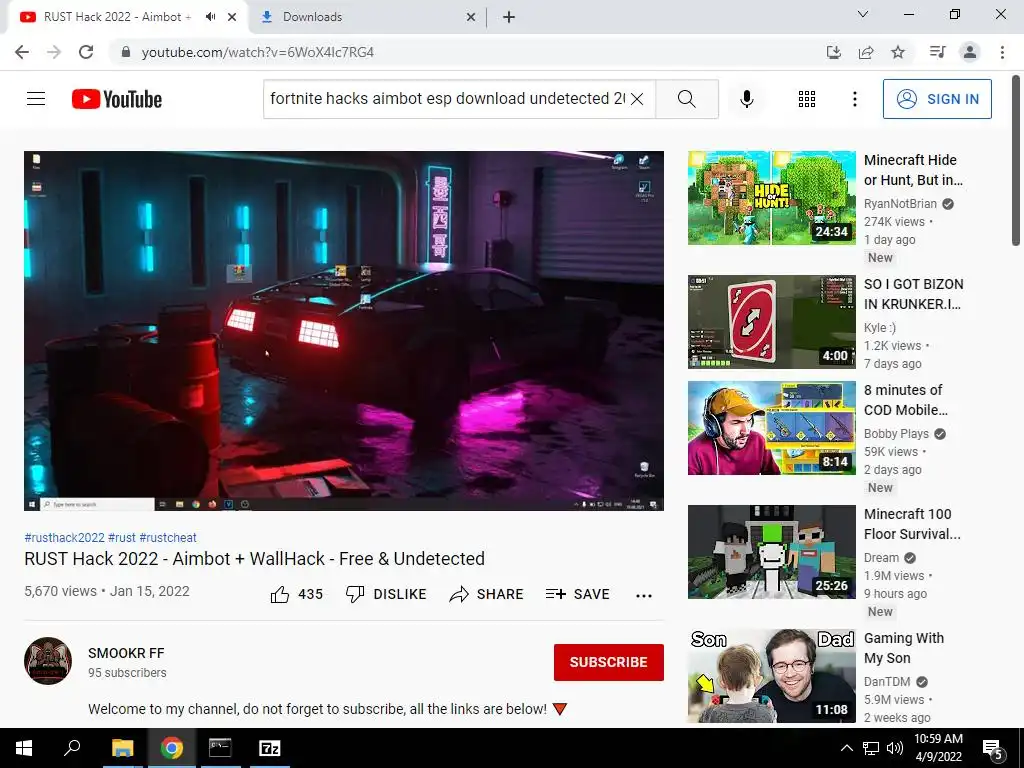This screenshot has width=1024, height=768.
Task: Open Minecraft 100 Floor Survival thumbnail
Action: 771,552
